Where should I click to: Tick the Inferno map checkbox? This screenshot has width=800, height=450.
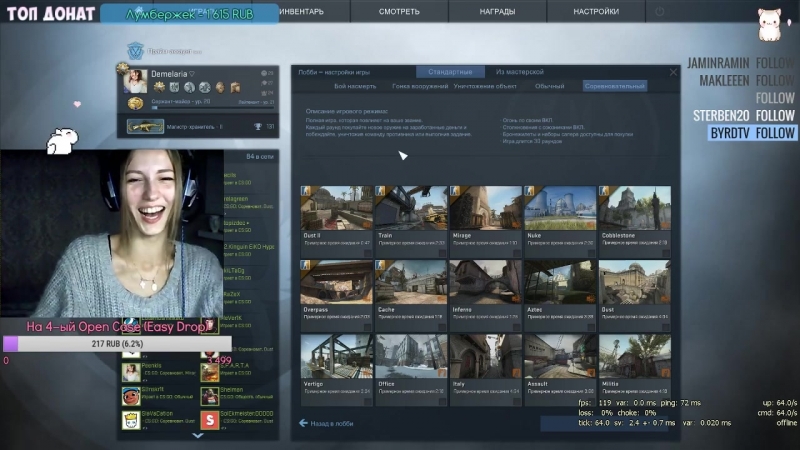tap(516, 327)
